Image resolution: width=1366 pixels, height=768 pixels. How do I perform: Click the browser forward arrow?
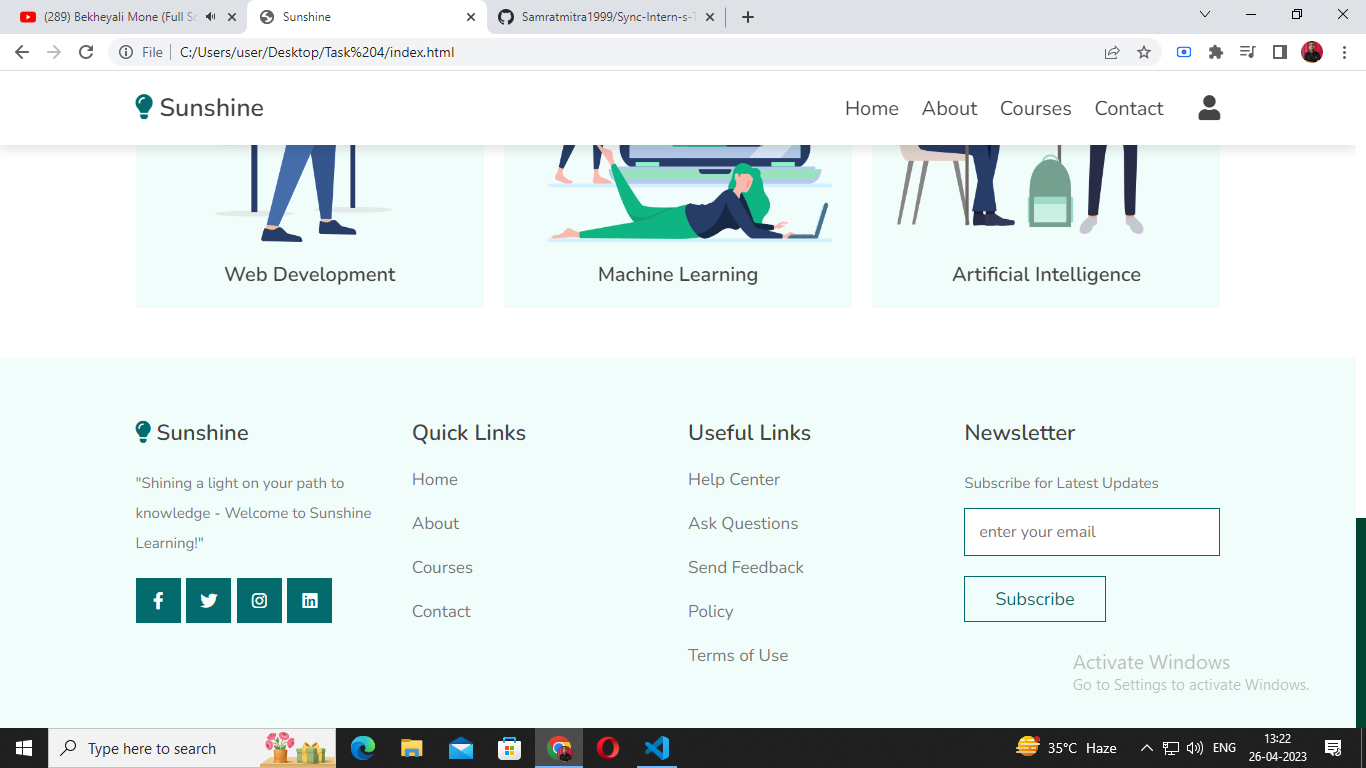pos(54,52)
